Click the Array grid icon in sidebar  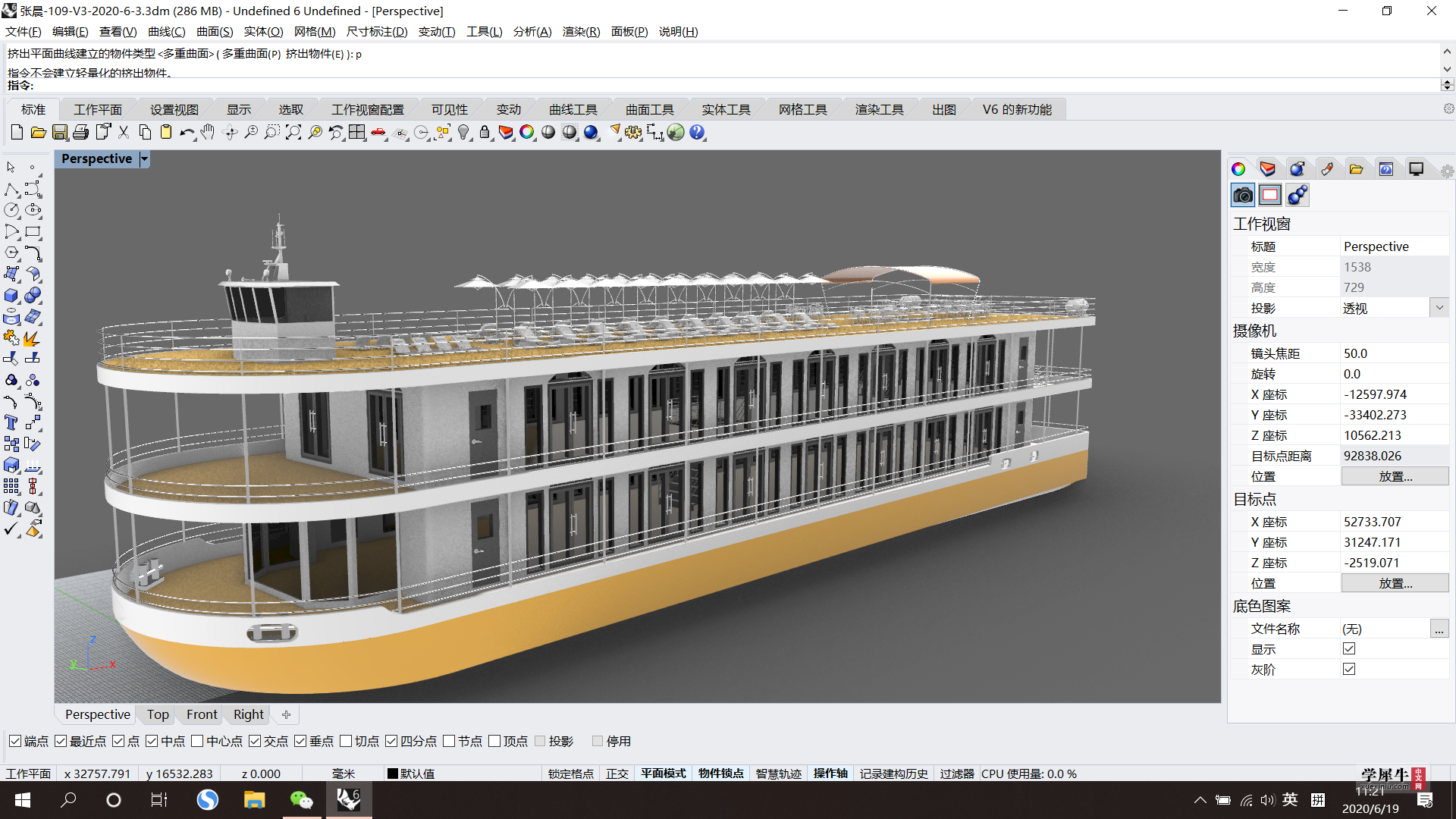[11, 487]
